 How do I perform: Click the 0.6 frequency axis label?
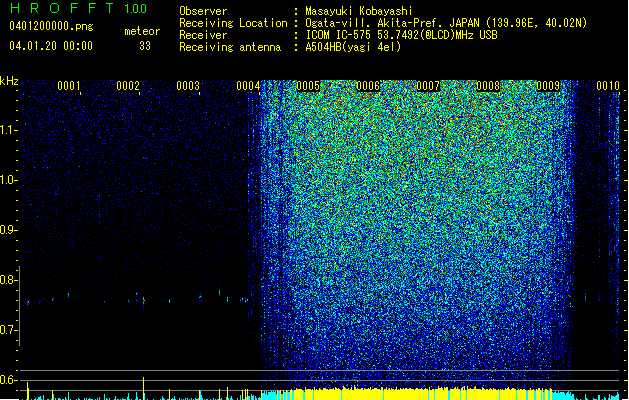point(8,380)
